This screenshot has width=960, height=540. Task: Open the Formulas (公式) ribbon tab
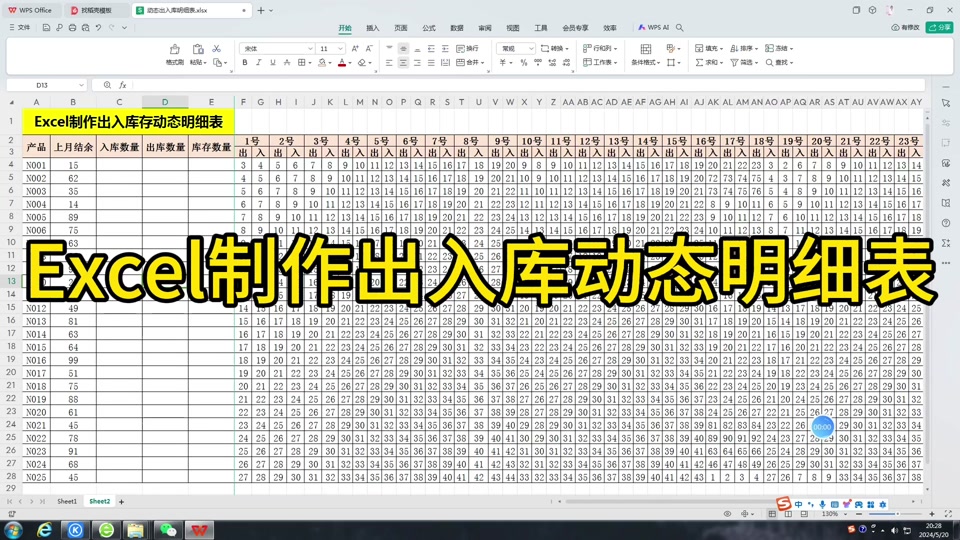[429, 28]
